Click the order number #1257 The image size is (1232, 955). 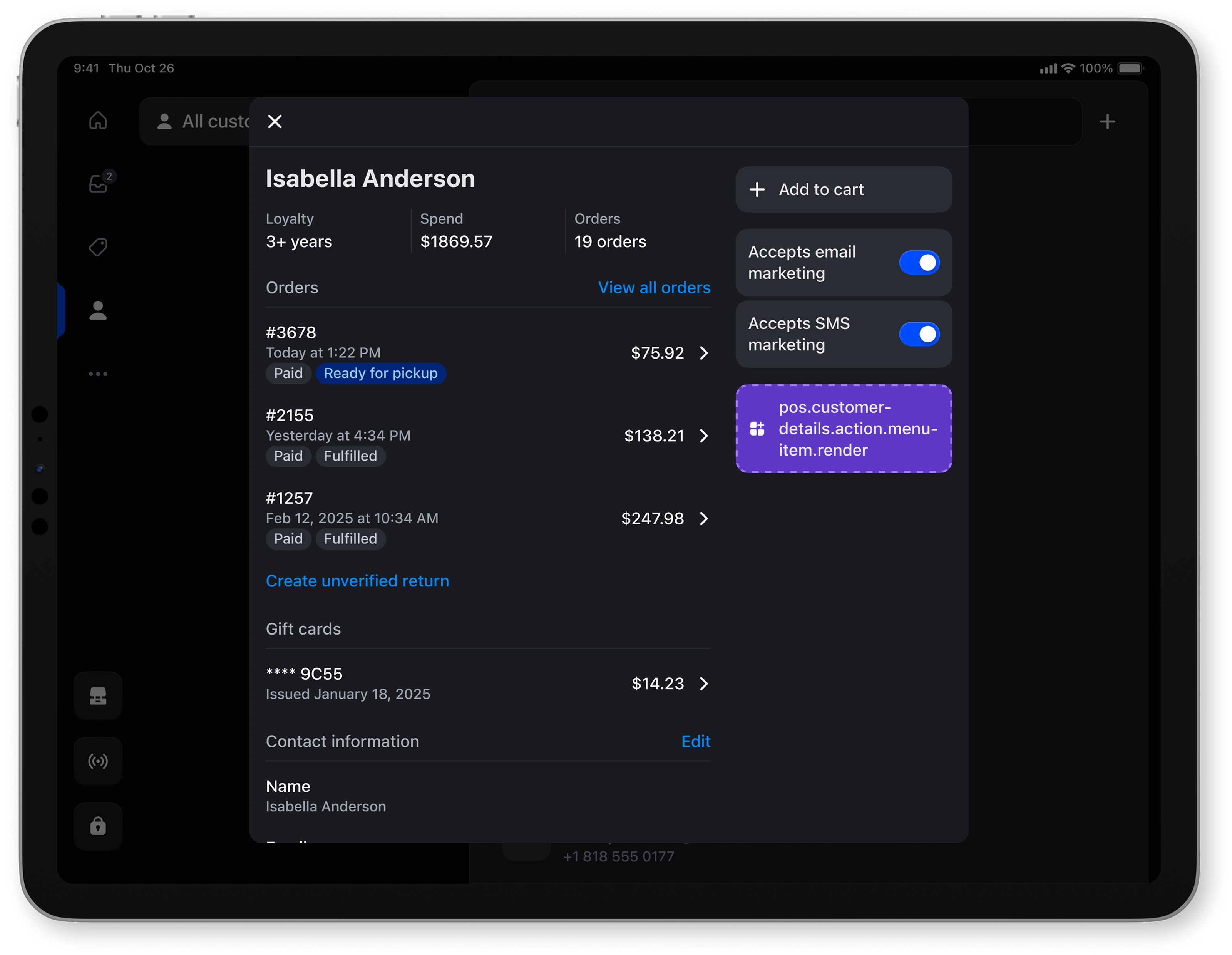coord(290,498)
